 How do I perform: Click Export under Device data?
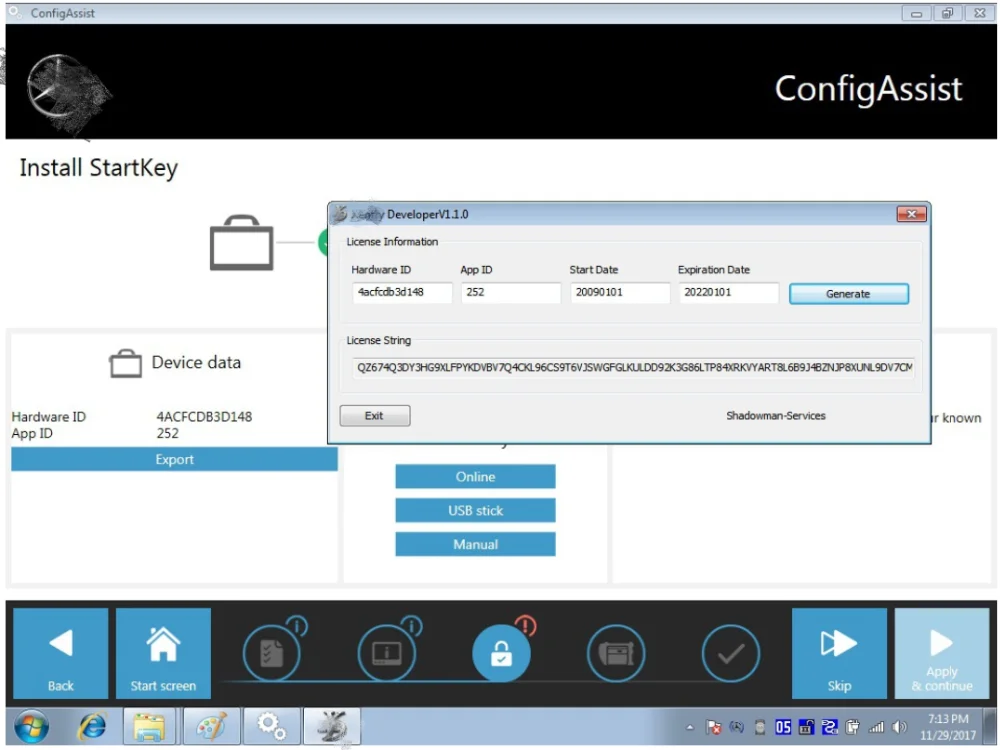[x=174, y=459]
